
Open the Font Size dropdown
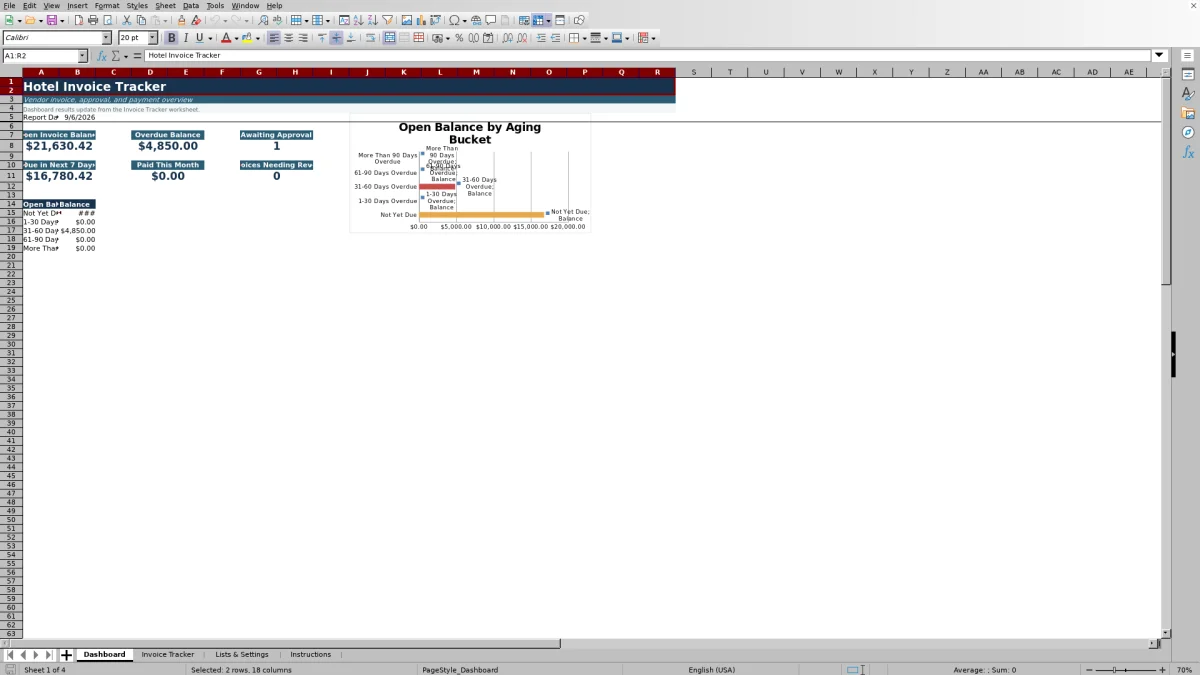pos(153,38)
